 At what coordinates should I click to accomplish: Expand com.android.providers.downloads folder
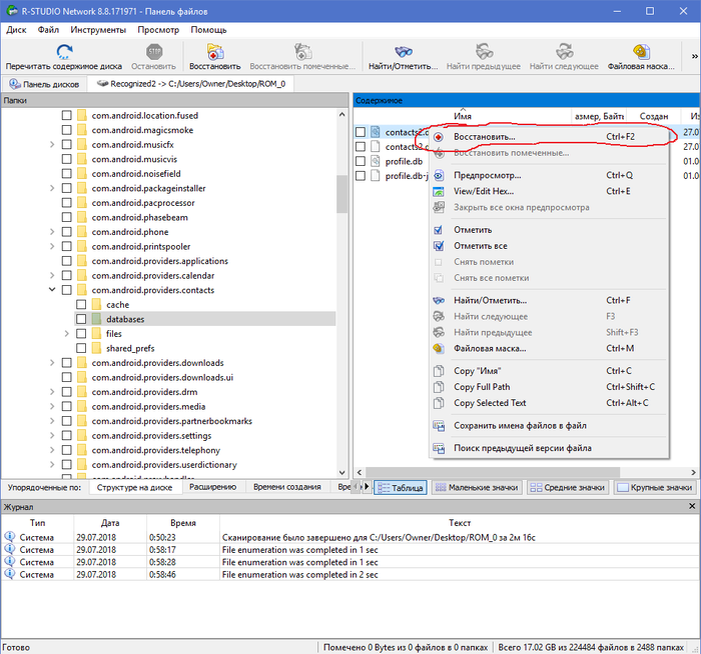point(52,363)
